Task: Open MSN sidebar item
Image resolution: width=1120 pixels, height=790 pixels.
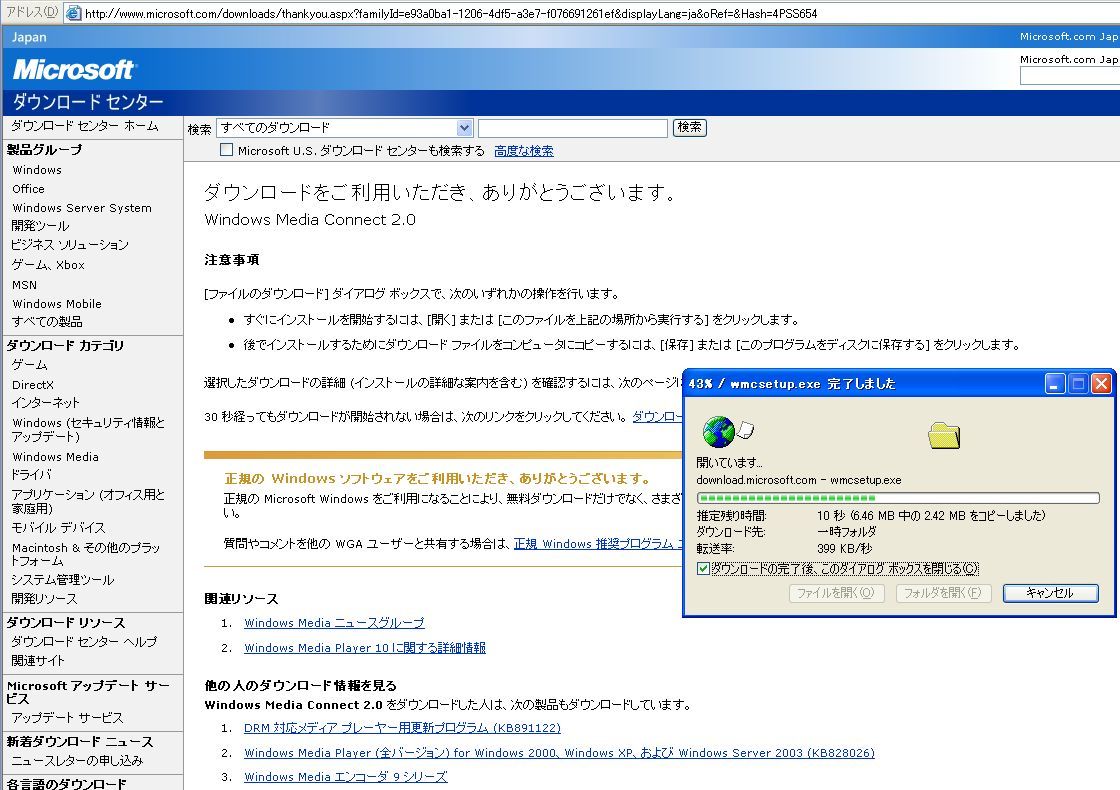Action: point(24,284)
